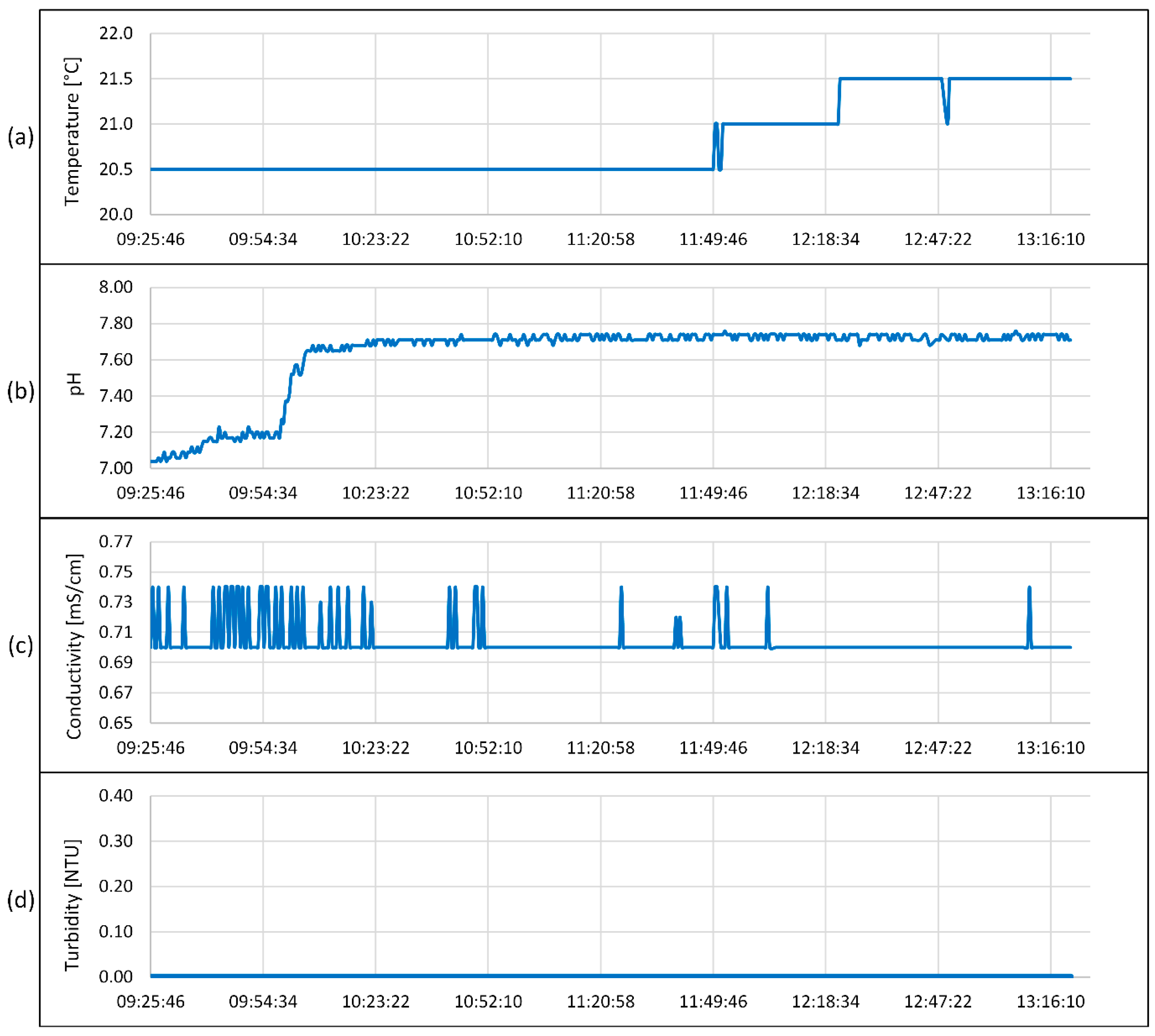The width and height of the screenshot is (1155, 1036).
Task: Click the 22.0 tick in temperature chart
Action: pos(116,34)
